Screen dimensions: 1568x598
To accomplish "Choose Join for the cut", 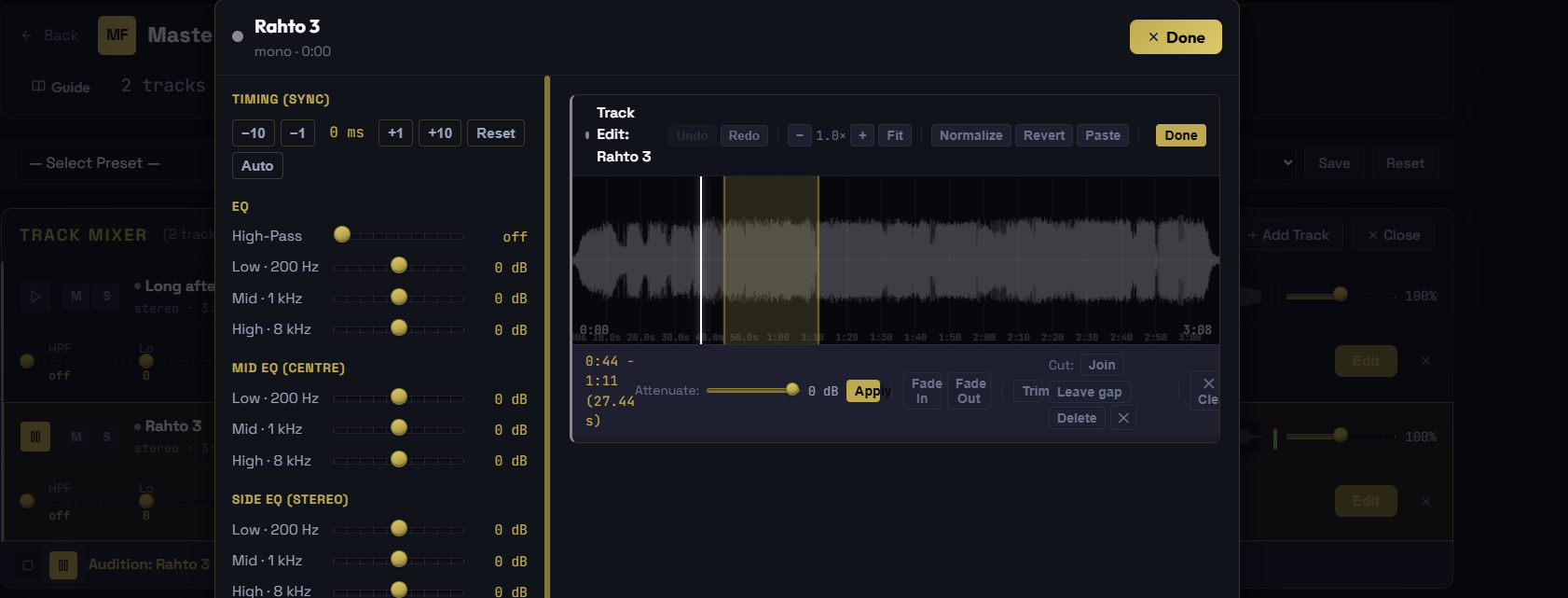I will click(x=1102, y=365).
